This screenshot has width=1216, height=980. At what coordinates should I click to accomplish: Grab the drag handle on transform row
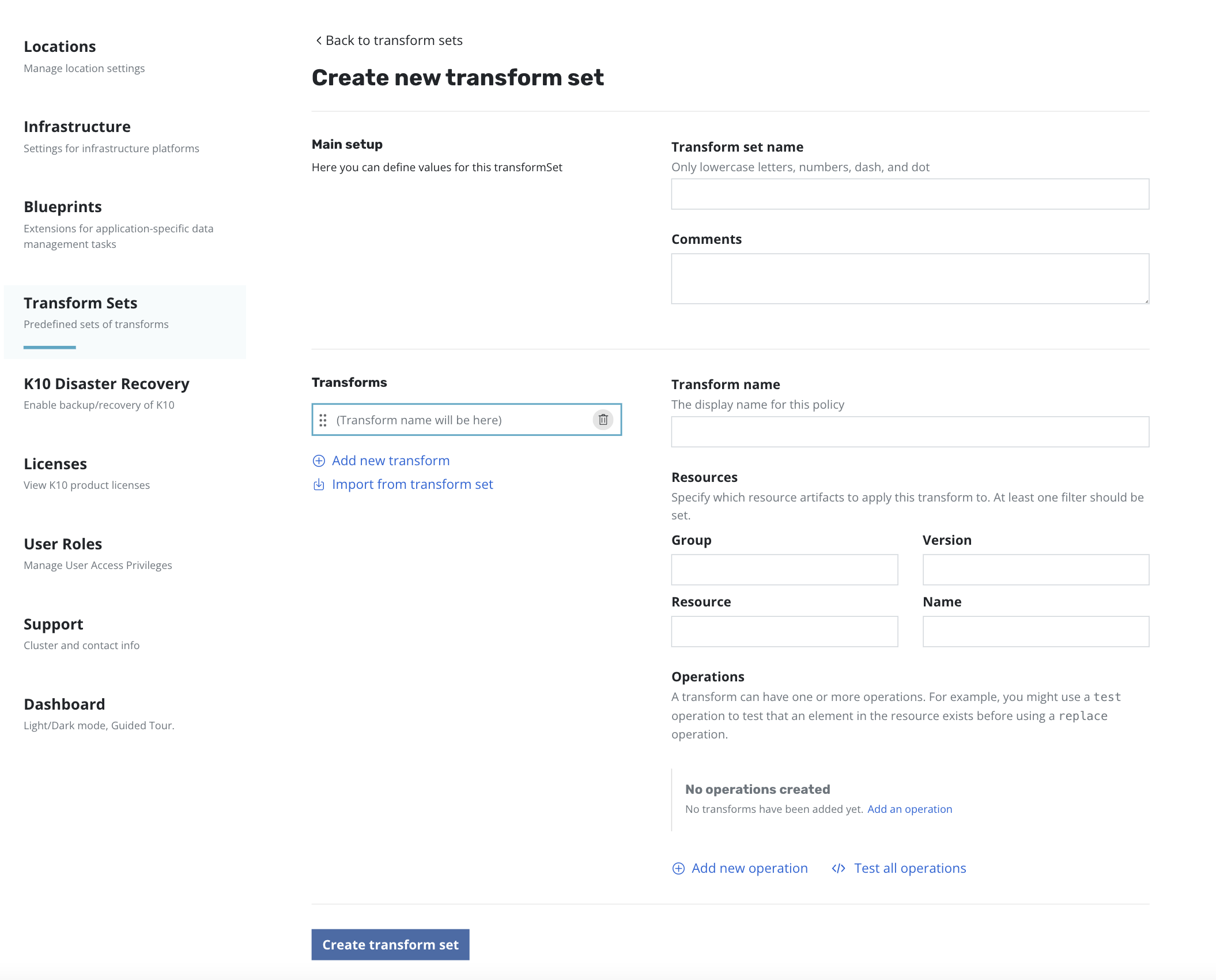point(323,420)
